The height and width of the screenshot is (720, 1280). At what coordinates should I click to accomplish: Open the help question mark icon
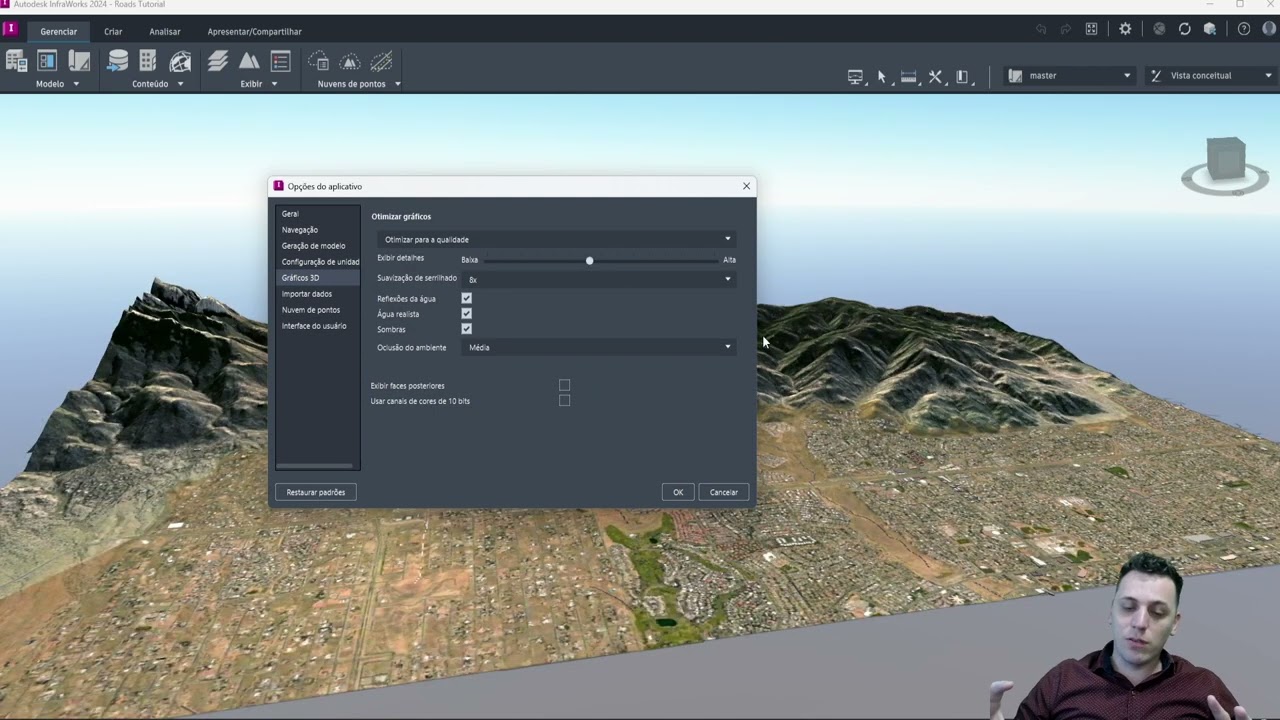tap(1244, 29)
